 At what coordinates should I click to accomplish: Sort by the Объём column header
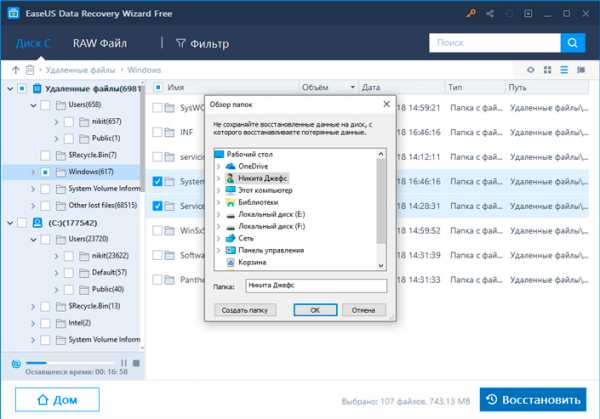tap(315, 87)
